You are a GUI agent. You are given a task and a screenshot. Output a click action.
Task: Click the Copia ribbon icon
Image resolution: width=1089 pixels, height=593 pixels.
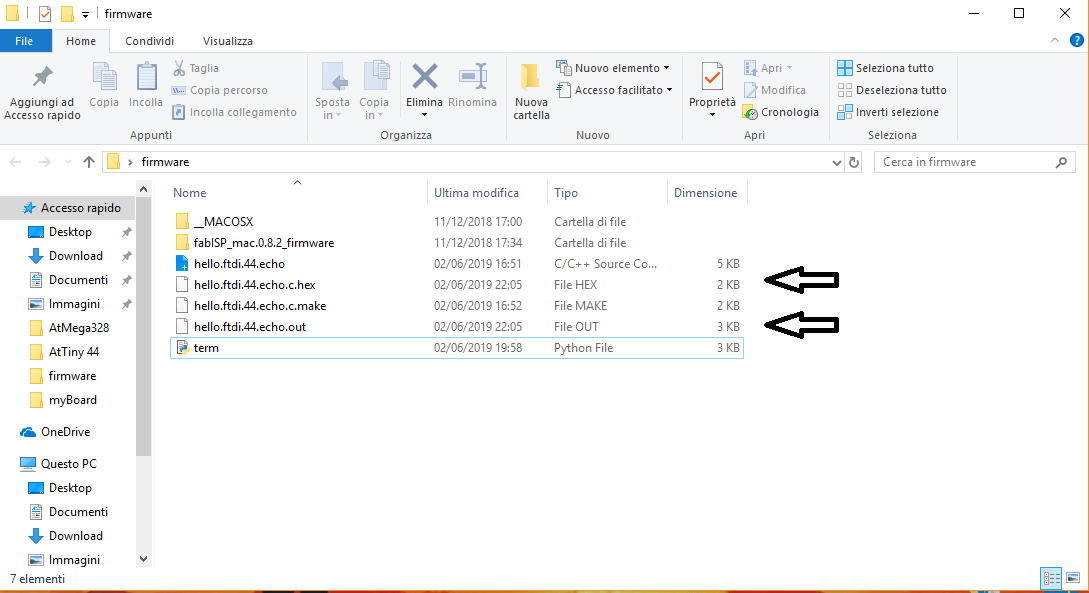pyautogui.click(x=104, y=76)
